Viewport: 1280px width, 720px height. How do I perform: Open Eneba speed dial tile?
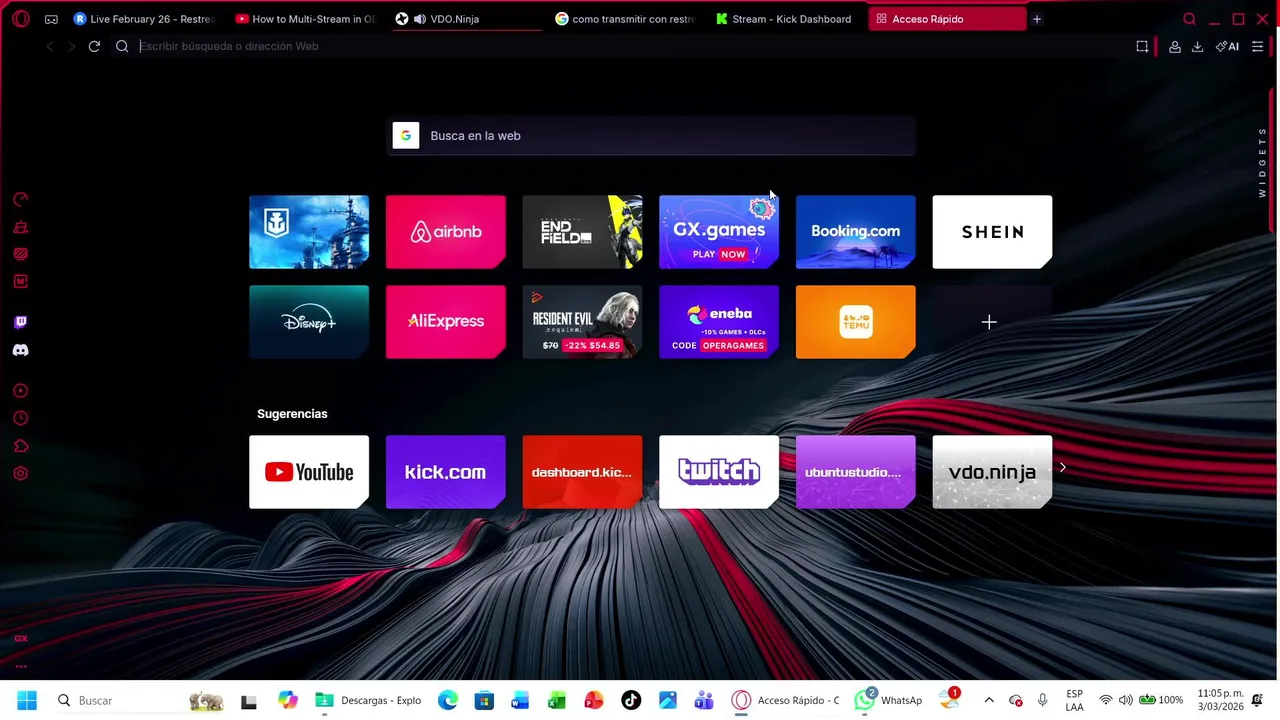(x=719, y=322)
